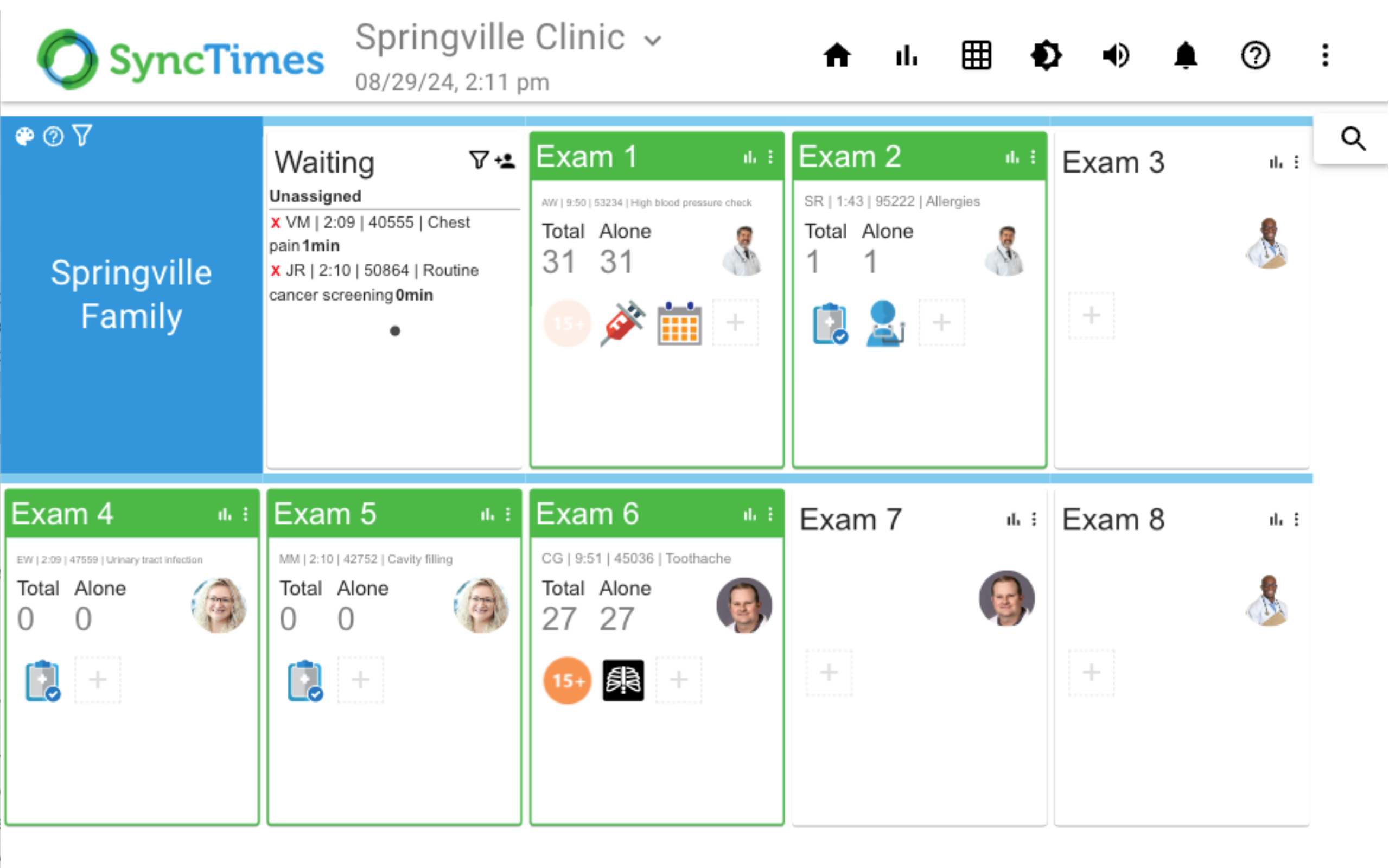Open Exam 3 three-dot options menu

point(1297,162)
